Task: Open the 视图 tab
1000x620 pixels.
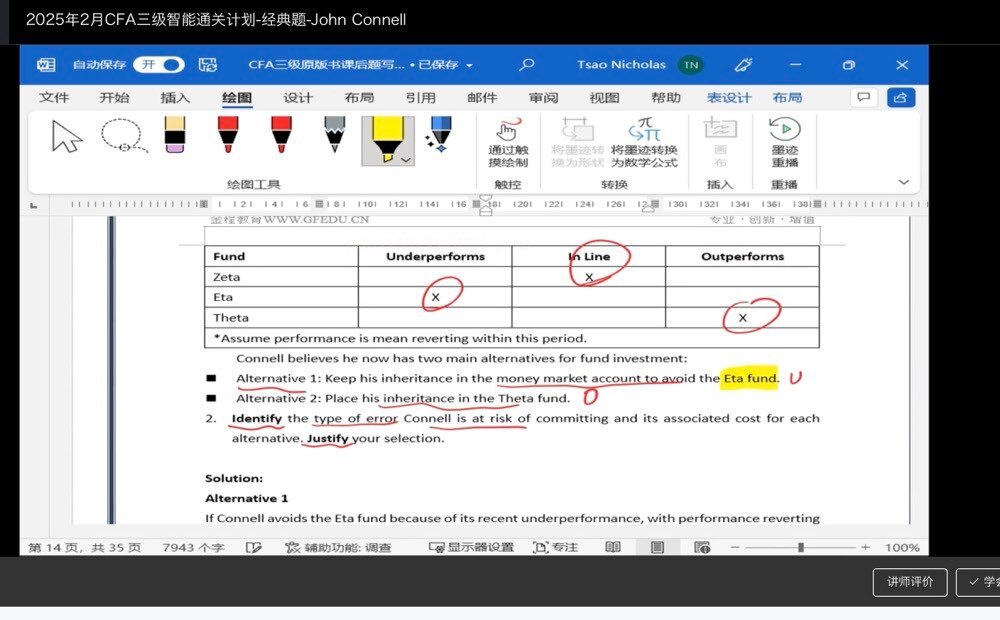Action: 604,98
